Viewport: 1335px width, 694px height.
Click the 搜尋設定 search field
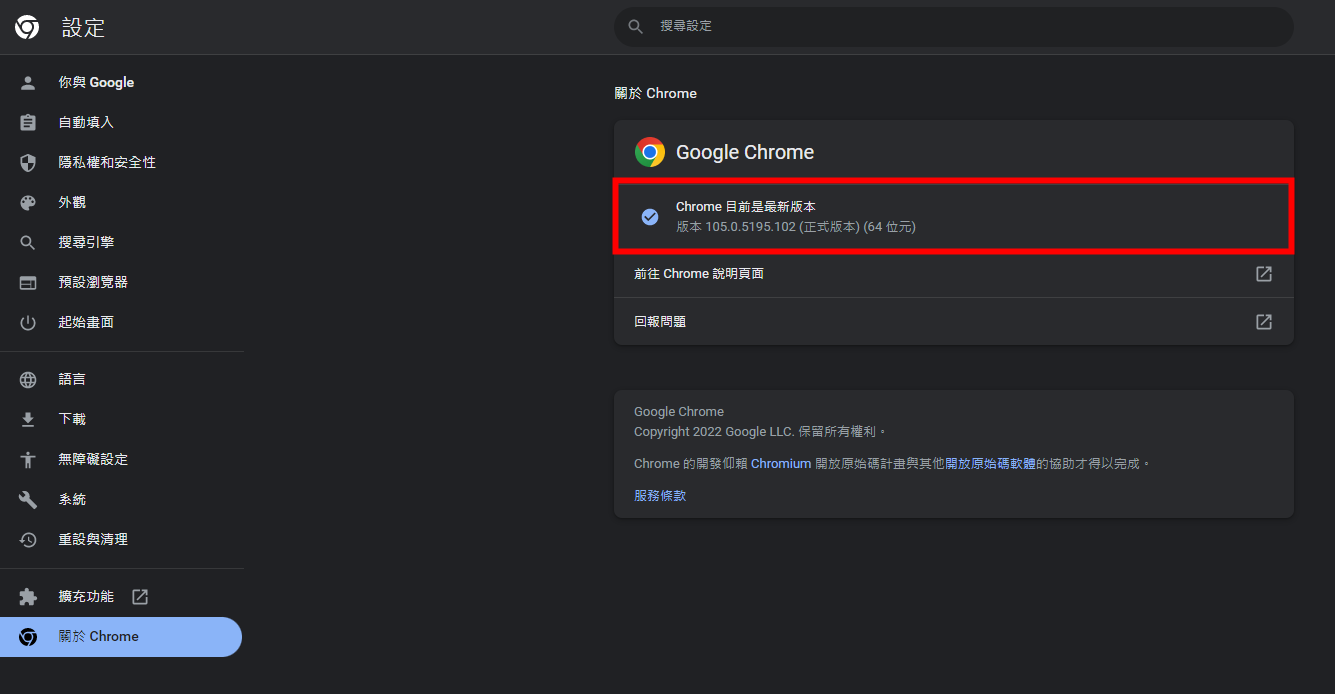pyautogui.click(x=954, y=27)
